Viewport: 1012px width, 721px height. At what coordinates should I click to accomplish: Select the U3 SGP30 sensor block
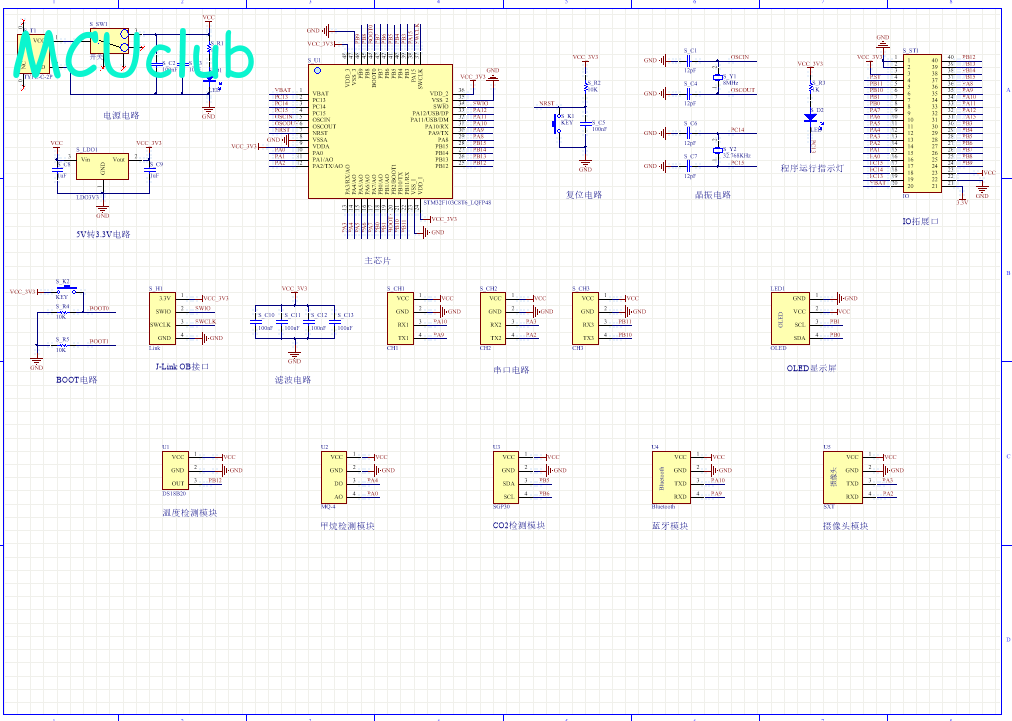tap(506, 477)
